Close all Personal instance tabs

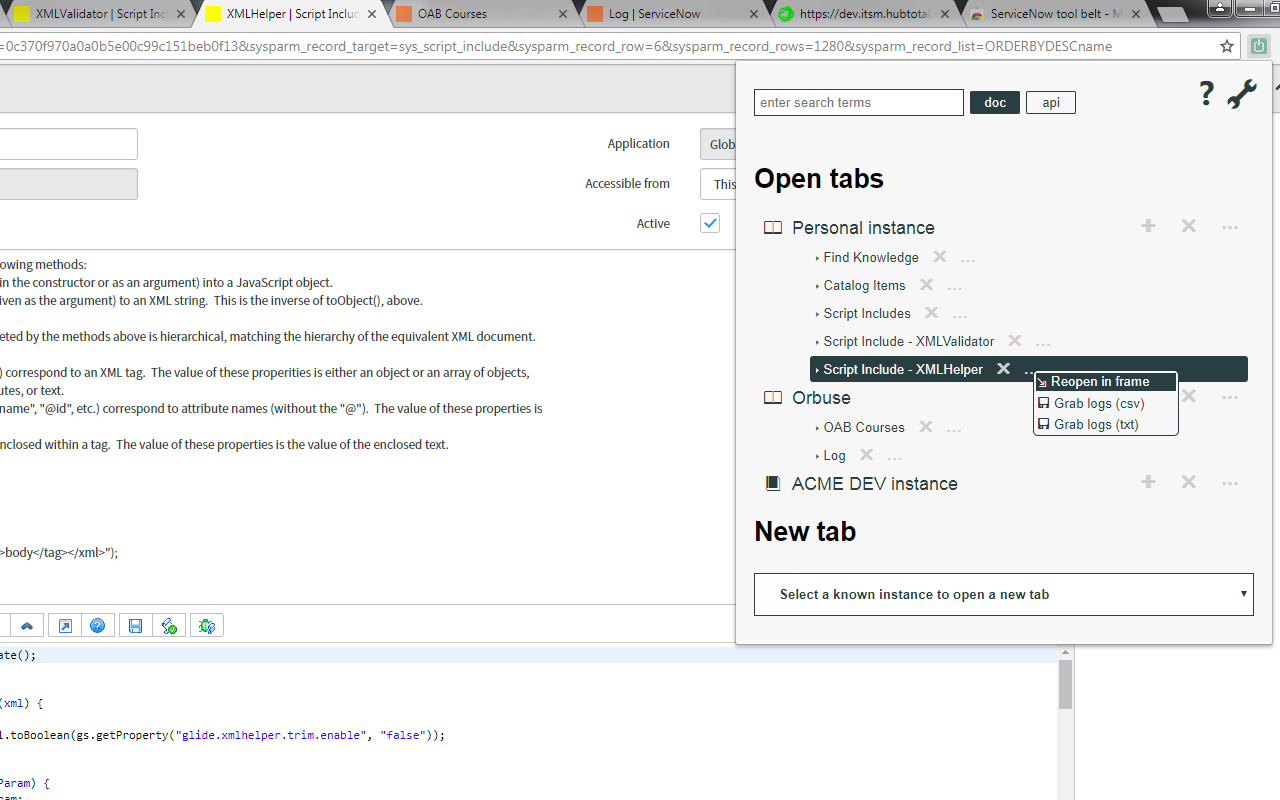[1189, 226]
